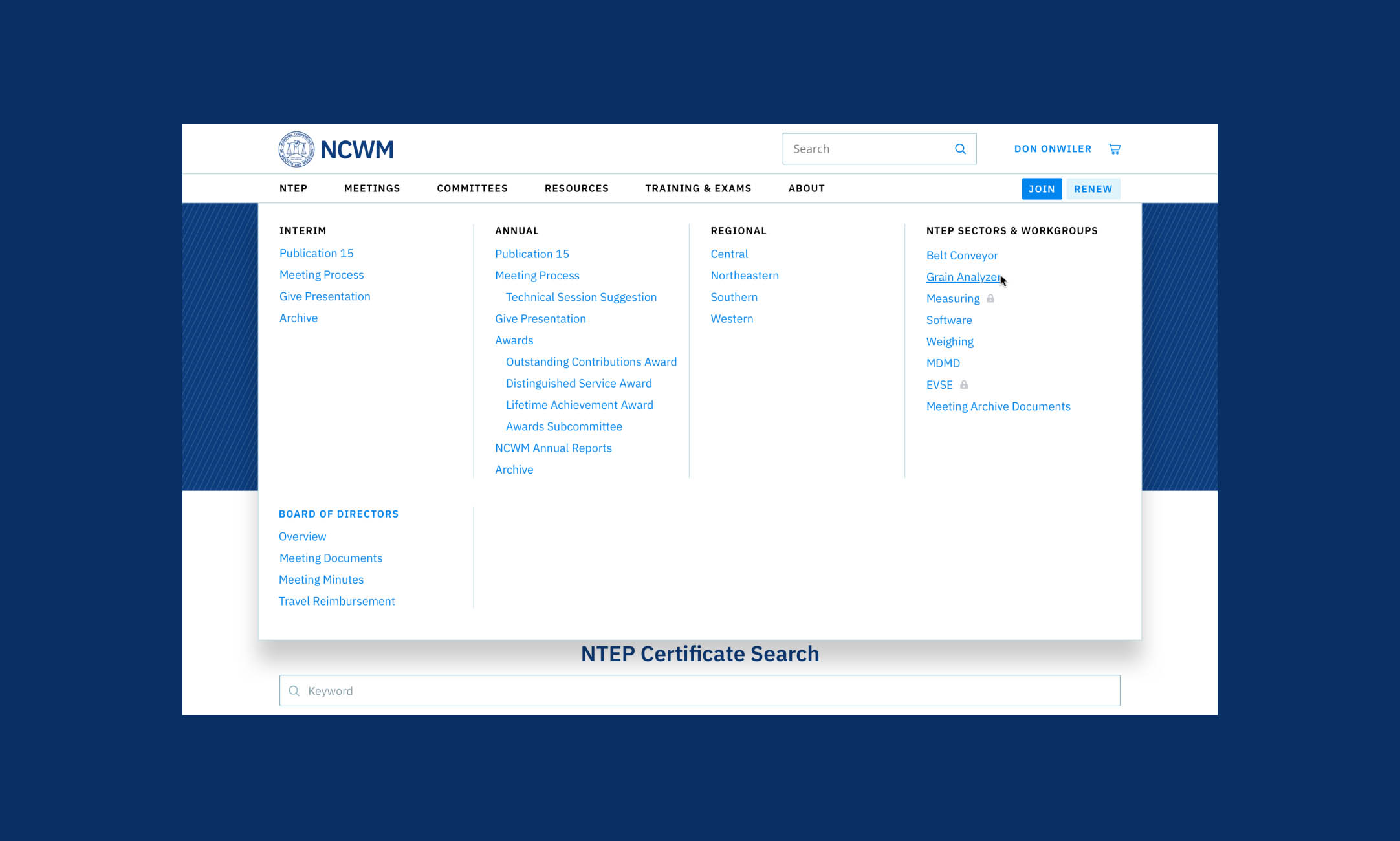This screenshot has width=1400, height=841.
Task: Expand the BOARD OF DIRECTORS section
Action: [338, 513]
